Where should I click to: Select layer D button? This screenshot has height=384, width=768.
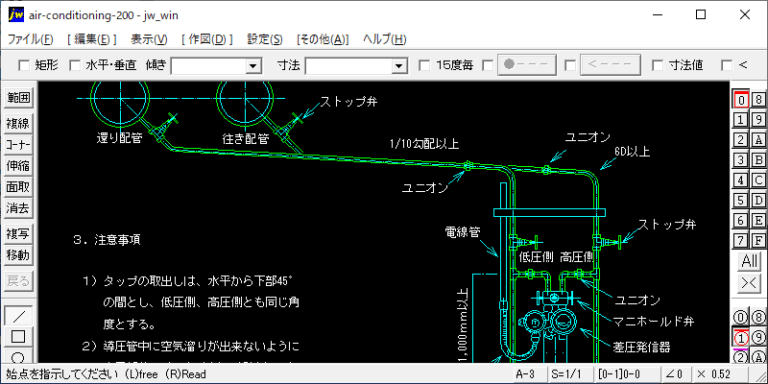759,200
